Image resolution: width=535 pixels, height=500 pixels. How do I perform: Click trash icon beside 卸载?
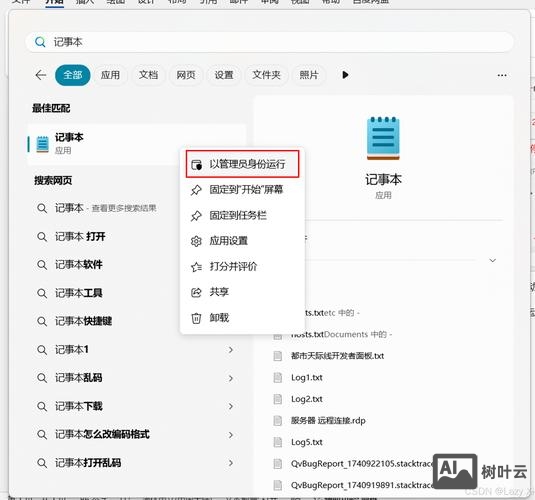[x=196, y=318]
